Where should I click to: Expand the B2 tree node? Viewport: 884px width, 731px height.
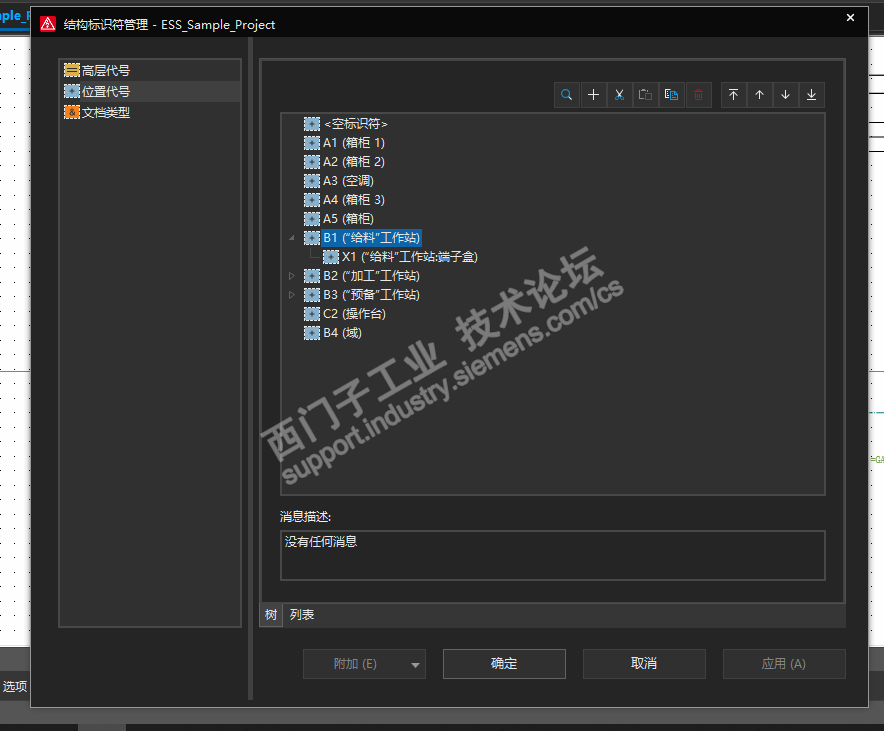[x=291, y=276]
